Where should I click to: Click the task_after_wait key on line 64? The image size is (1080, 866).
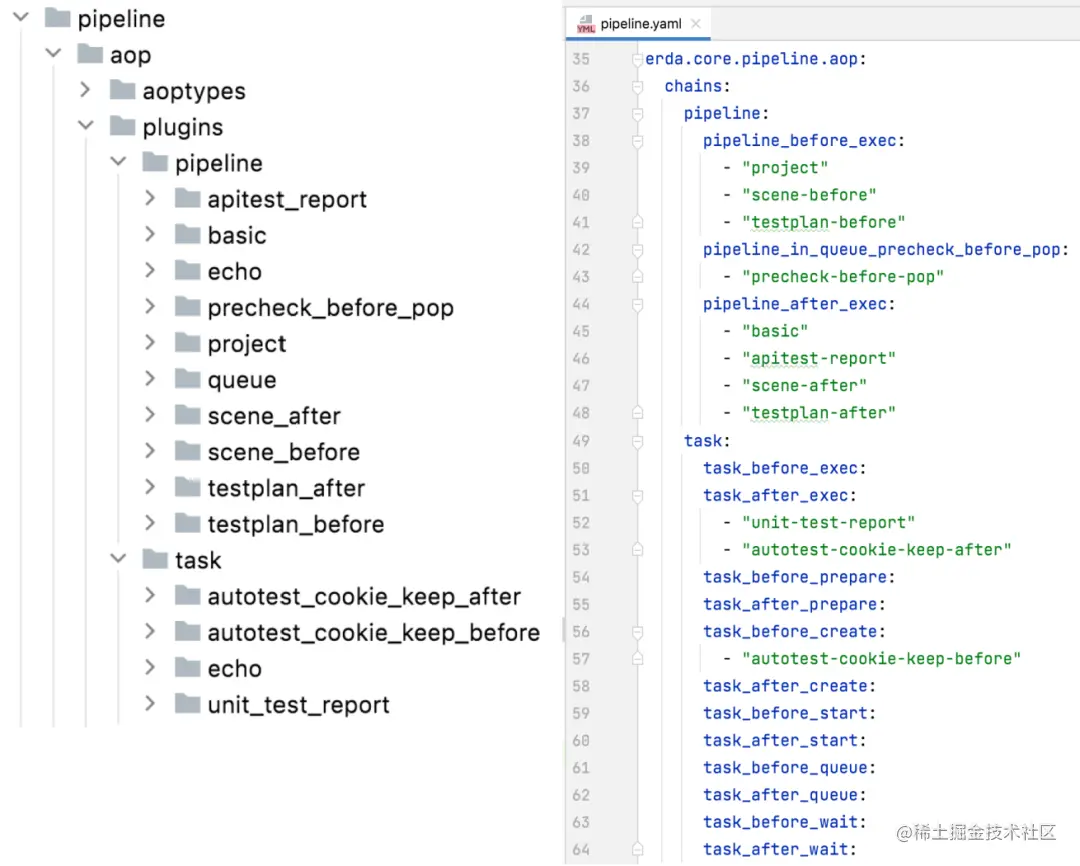[x=775, y=850]
